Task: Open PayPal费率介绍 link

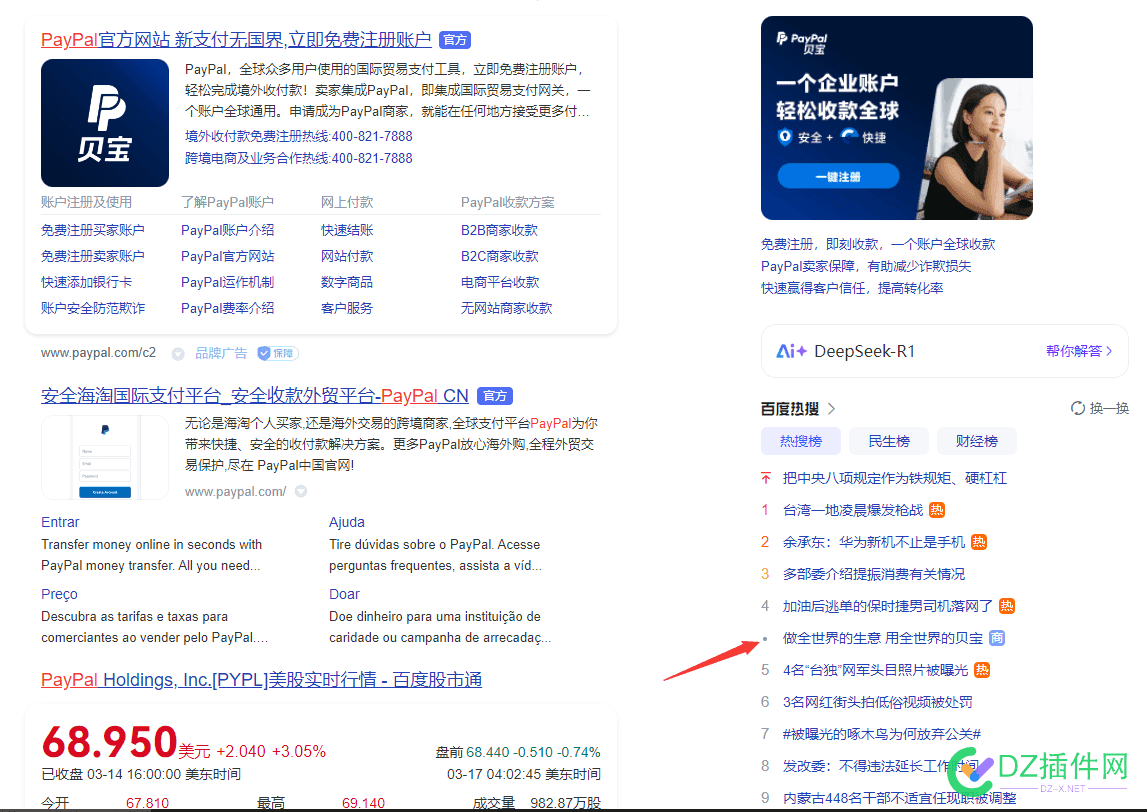Action: 227,308
